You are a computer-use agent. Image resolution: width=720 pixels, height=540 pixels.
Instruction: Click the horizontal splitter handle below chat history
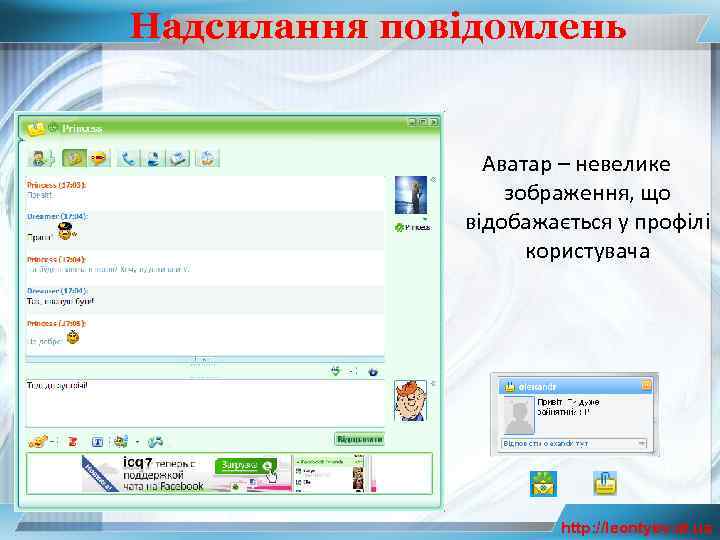(201, 360)
